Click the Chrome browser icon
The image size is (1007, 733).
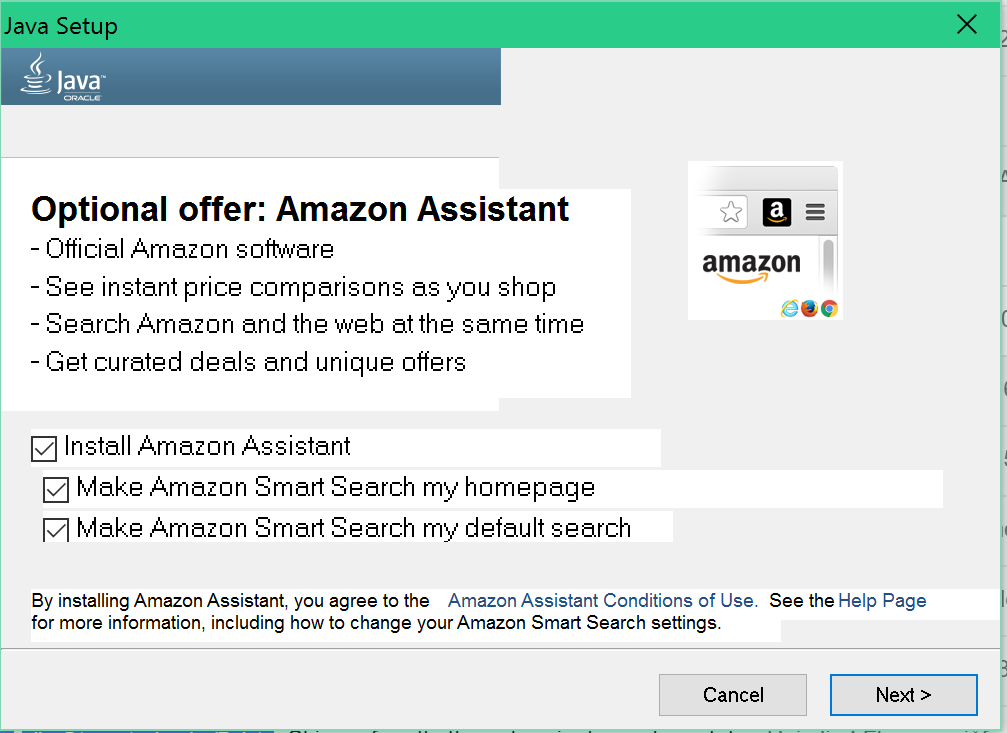(x=829, y=308)
